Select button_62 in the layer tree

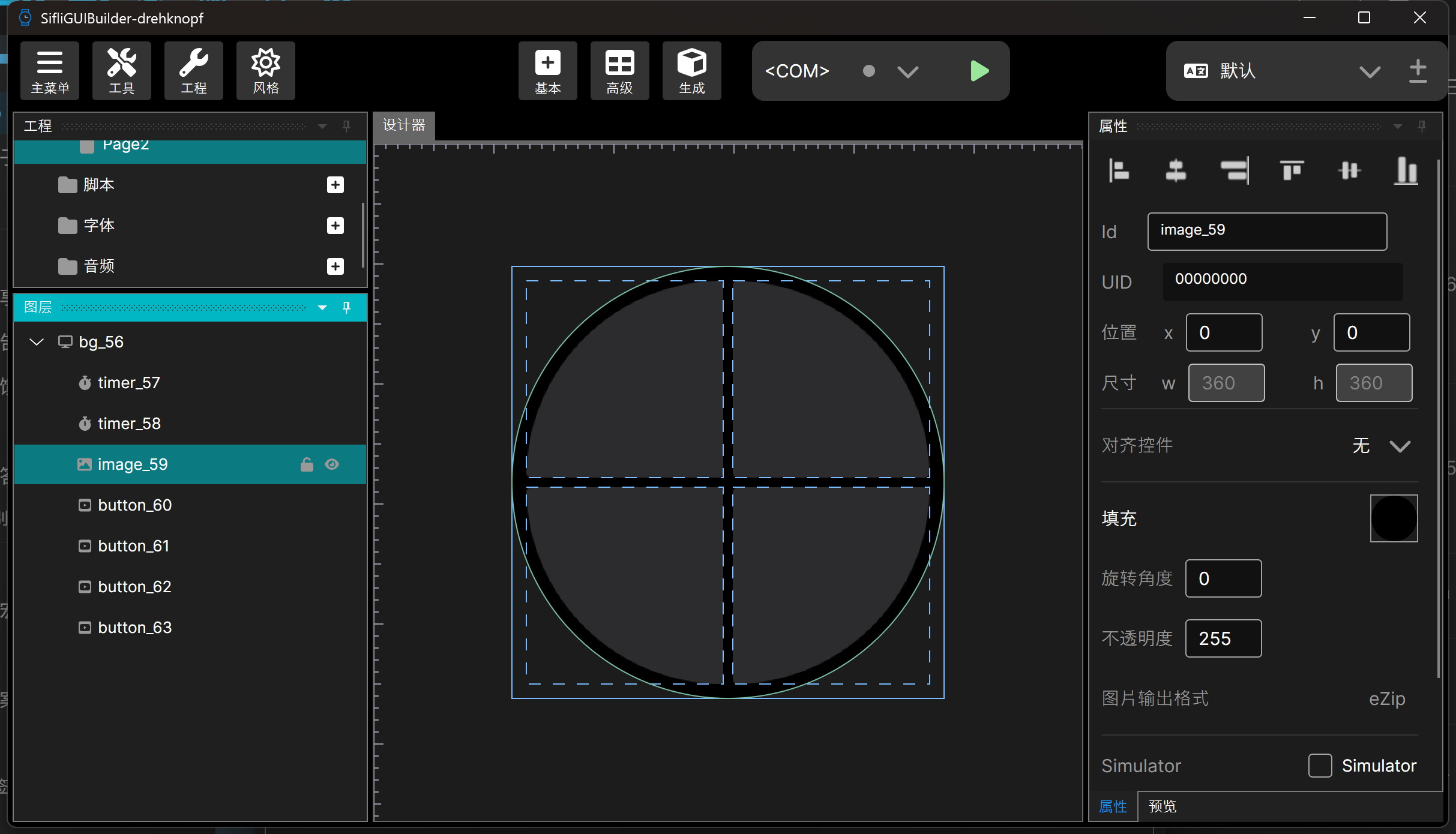[x=134, y=587]
